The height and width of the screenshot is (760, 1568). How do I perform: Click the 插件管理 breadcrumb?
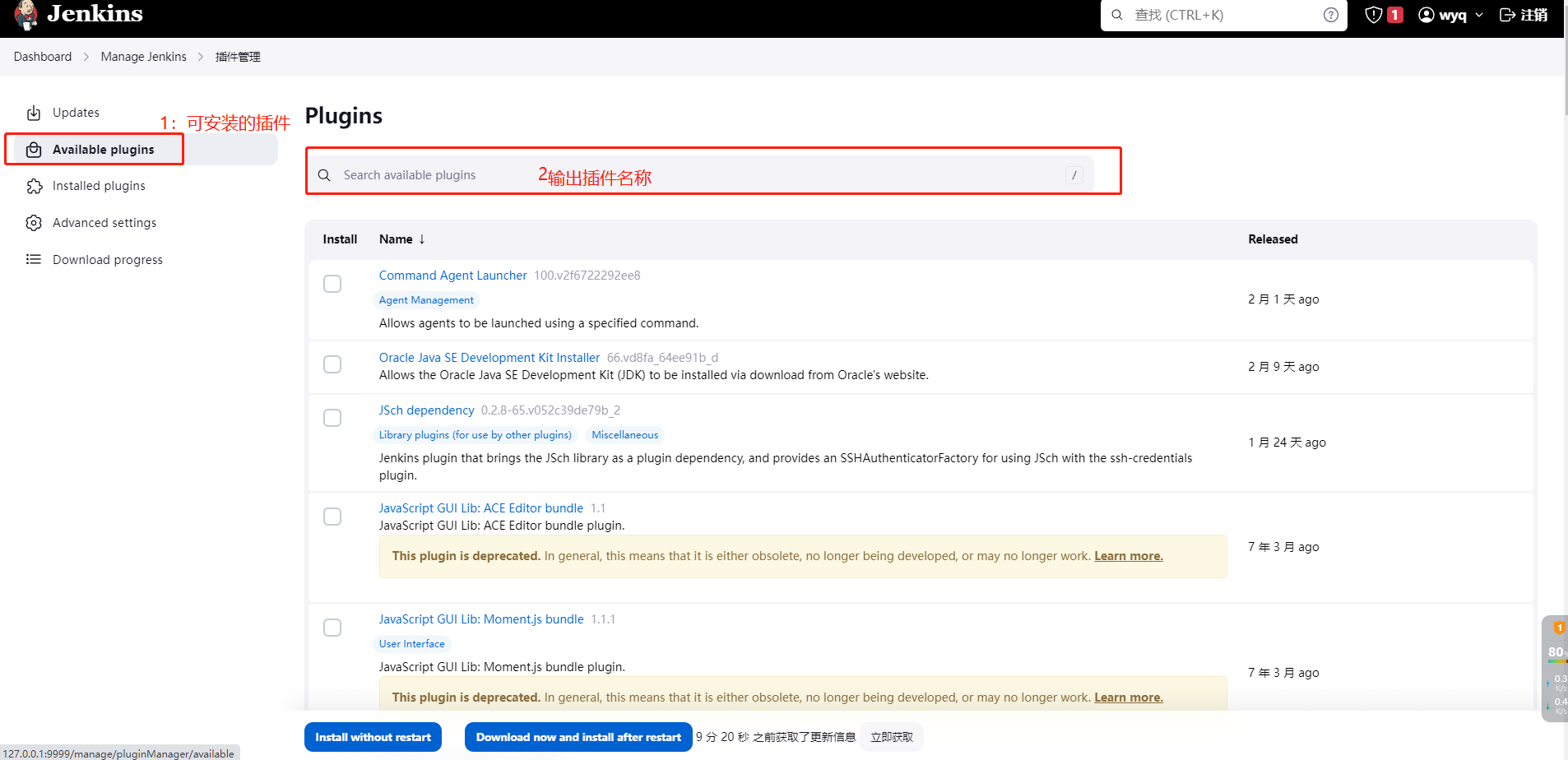point(238,57)
